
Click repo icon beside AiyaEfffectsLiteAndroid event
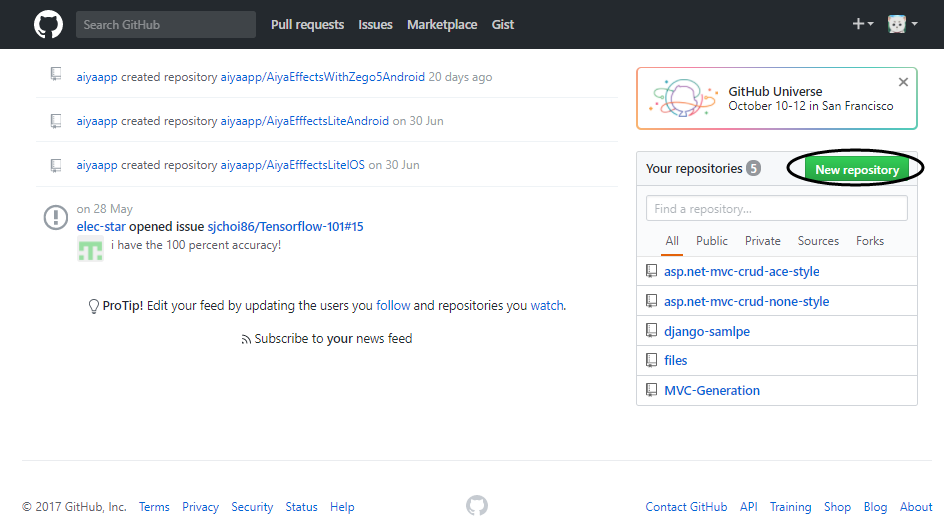coord(56,121)
